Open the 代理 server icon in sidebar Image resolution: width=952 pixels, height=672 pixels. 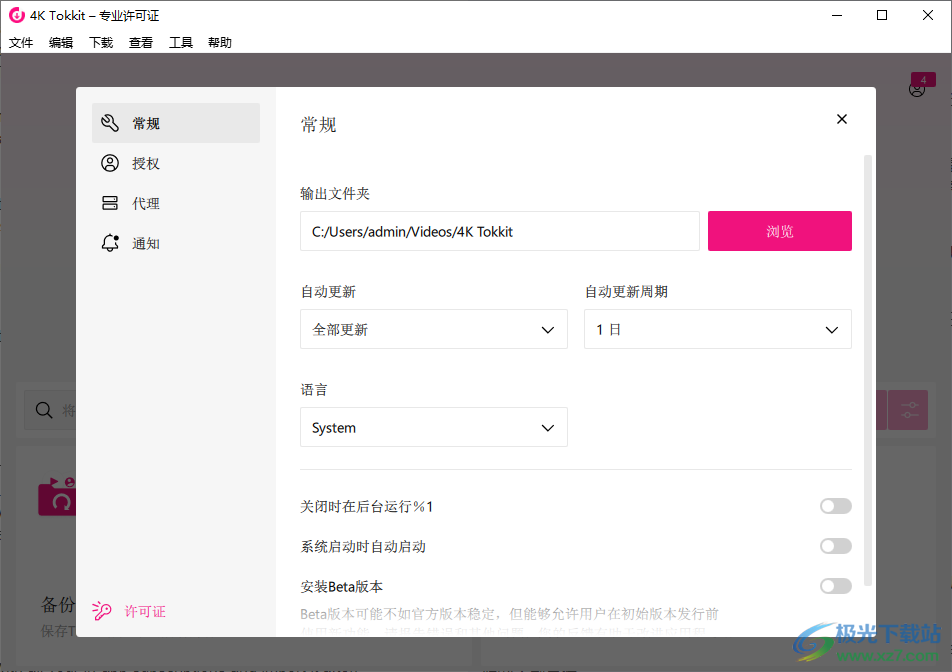(x=110, y=203)
